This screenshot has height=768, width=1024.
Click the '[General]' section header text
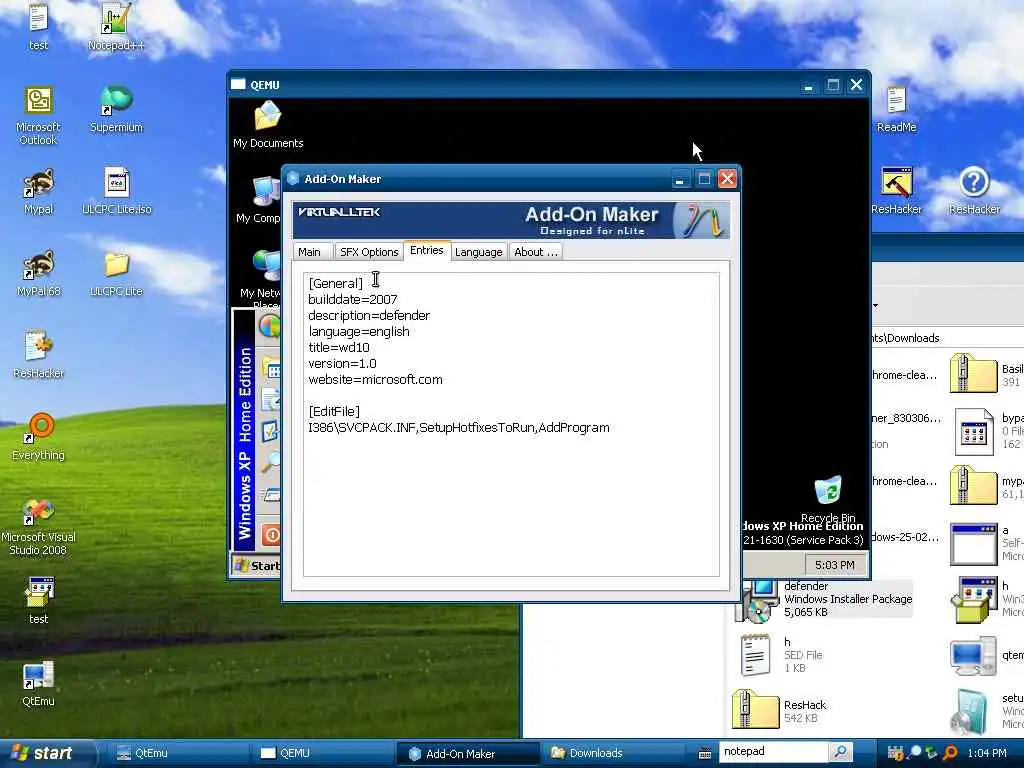pyautogui.click(x=336, y=283)
